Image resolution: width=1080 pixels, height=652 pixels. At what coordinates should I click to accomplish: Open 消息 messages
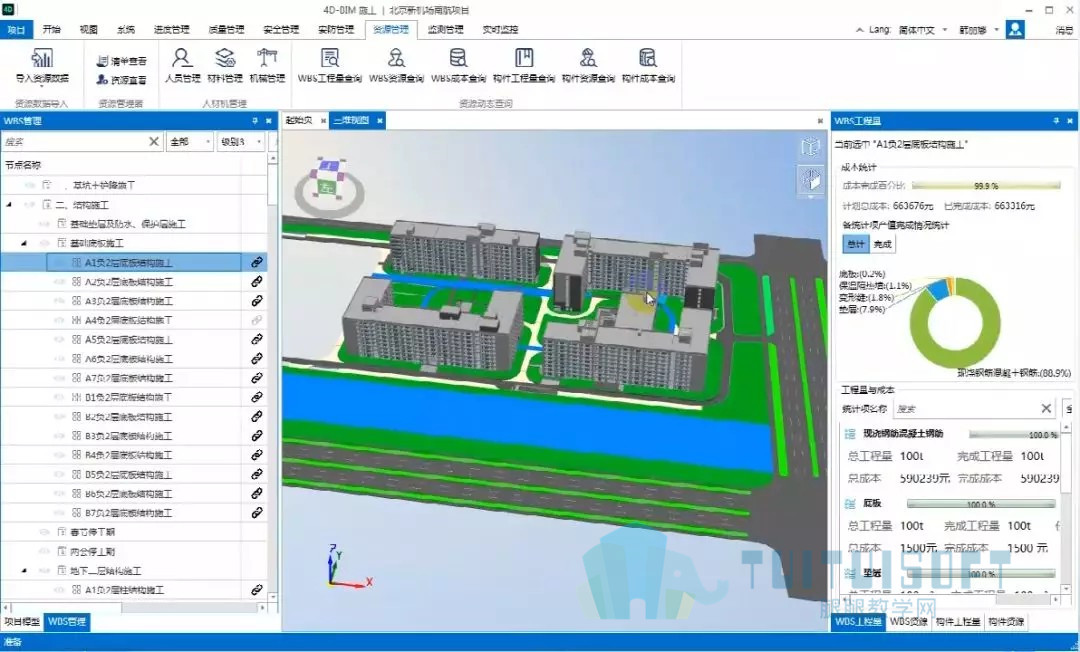1063,30
